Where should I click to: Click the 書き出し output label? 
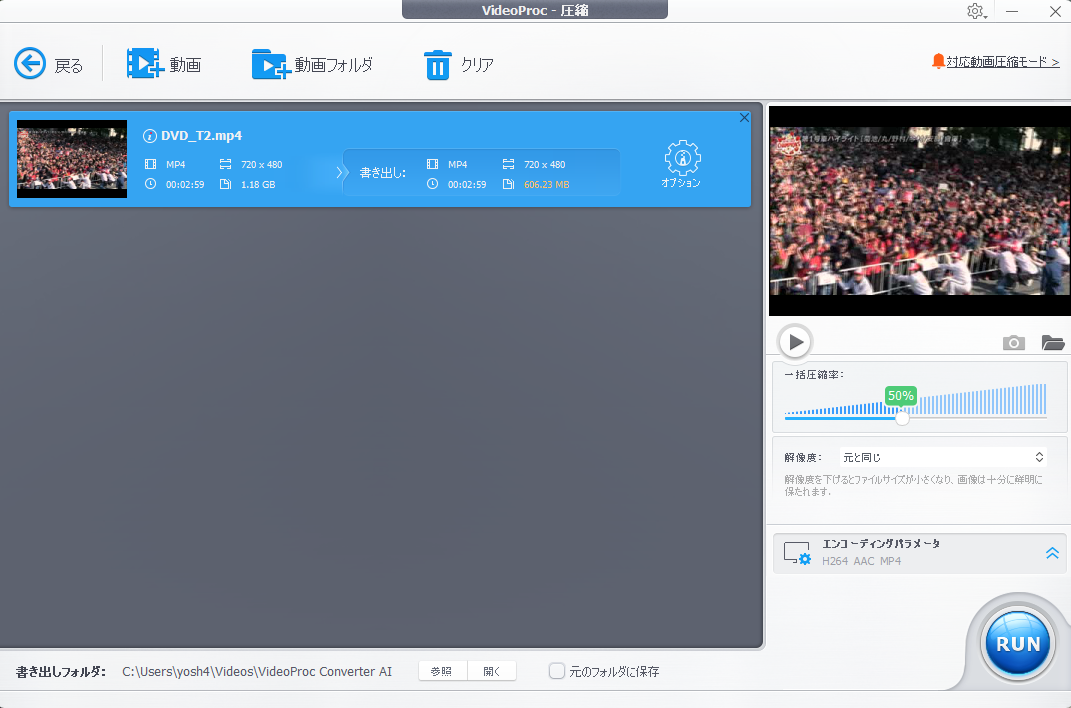[x=382, y=173]
